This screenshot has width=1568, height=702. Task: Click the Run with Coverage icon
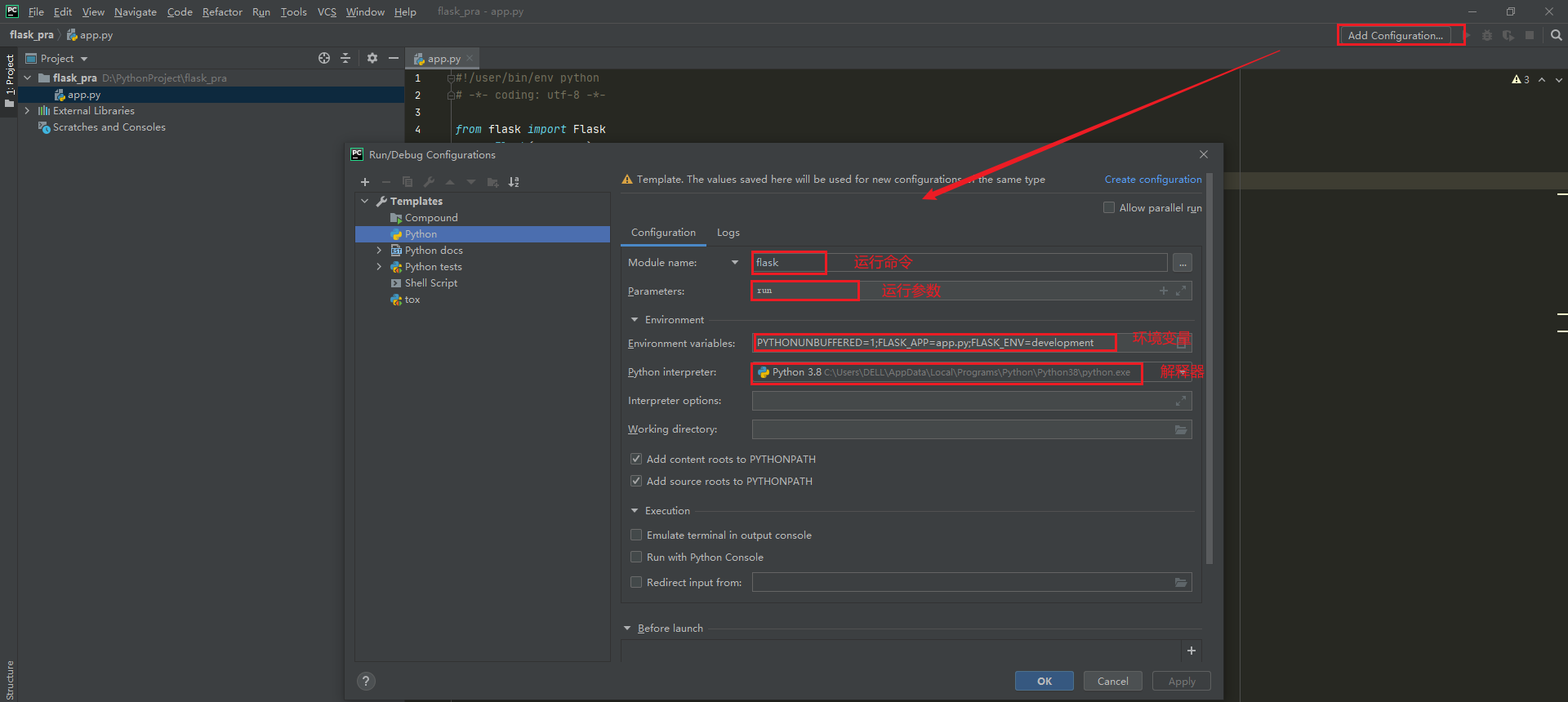[x=1508, y=35]
